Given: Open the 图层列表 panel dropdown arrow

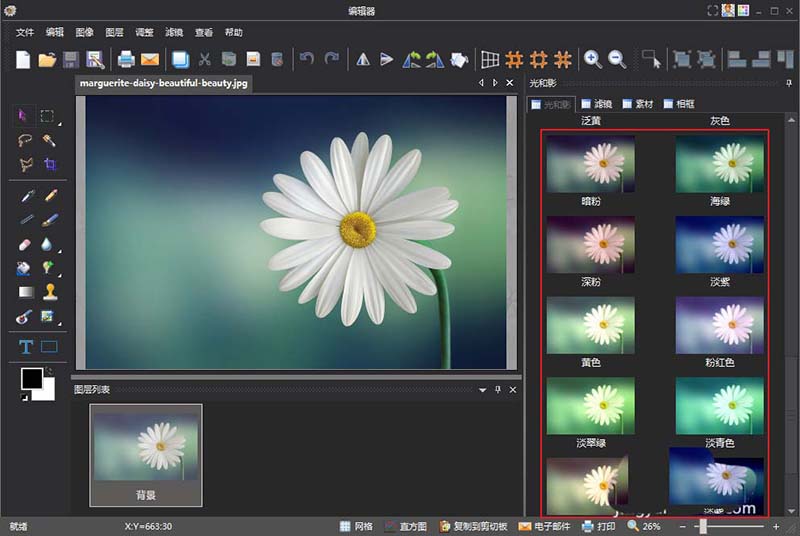Looking at the screenshot, I should coord(482,389).
